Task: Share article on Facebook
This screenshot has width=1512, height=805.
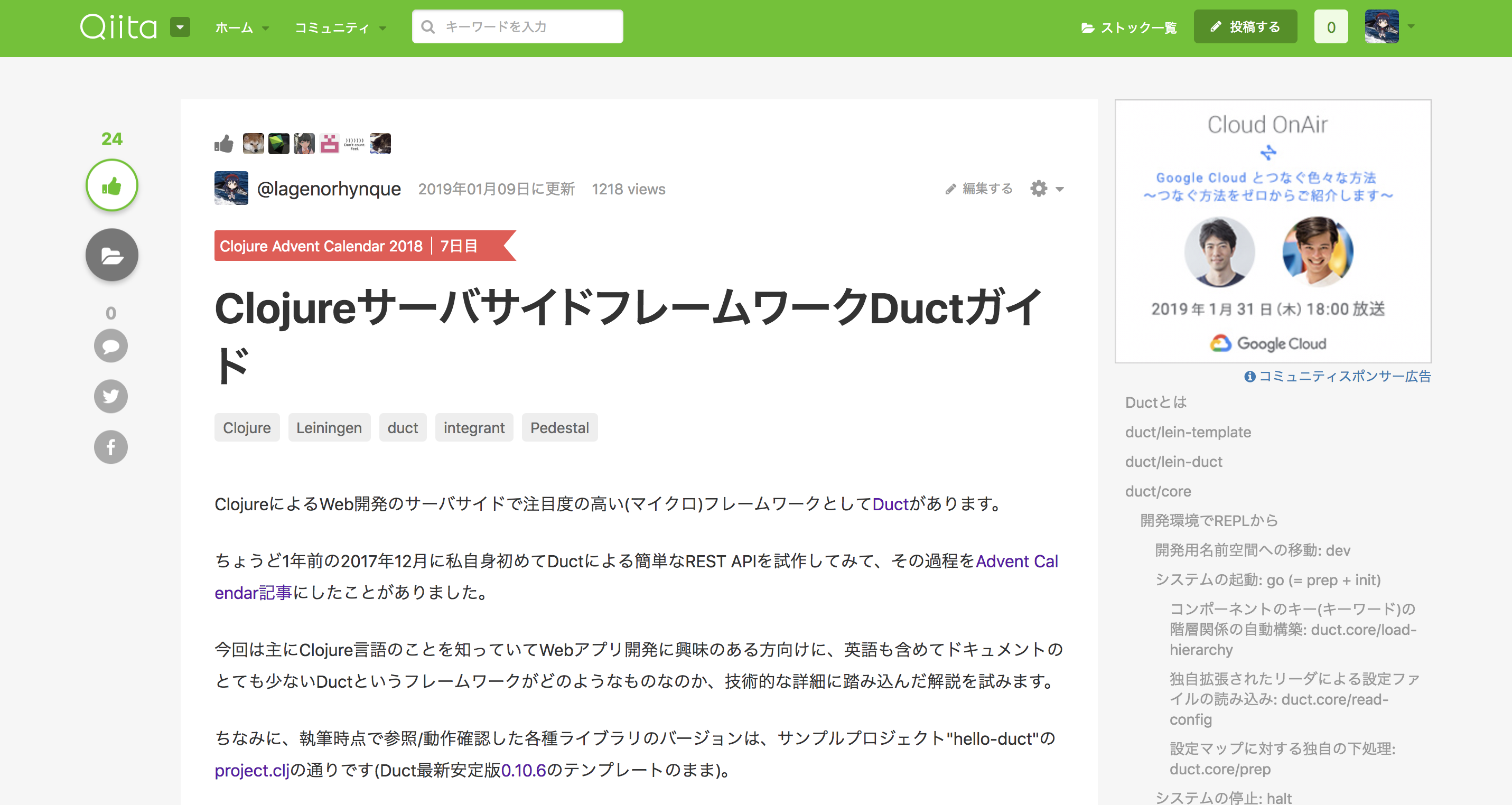Action: coord(111,447)
